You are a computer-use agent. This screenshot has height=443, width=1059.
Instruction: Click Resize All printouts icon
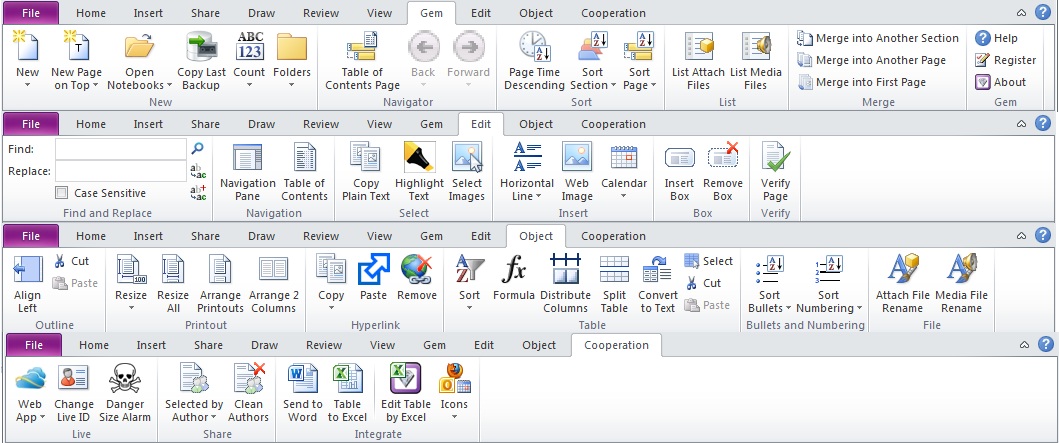(x=173, y=269)
